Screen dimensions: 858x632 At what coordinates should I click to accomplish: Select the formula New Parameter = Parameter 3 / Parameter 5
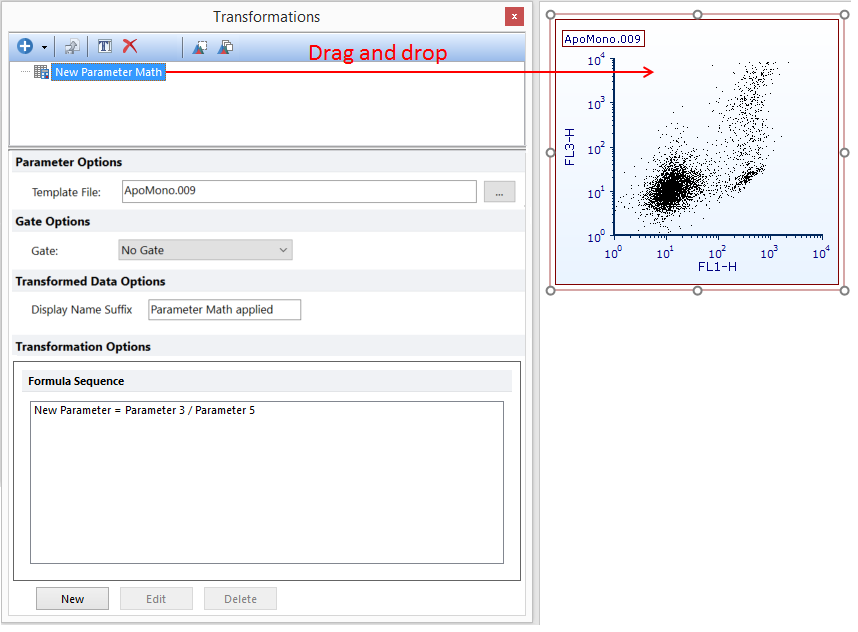click(144, 410)
